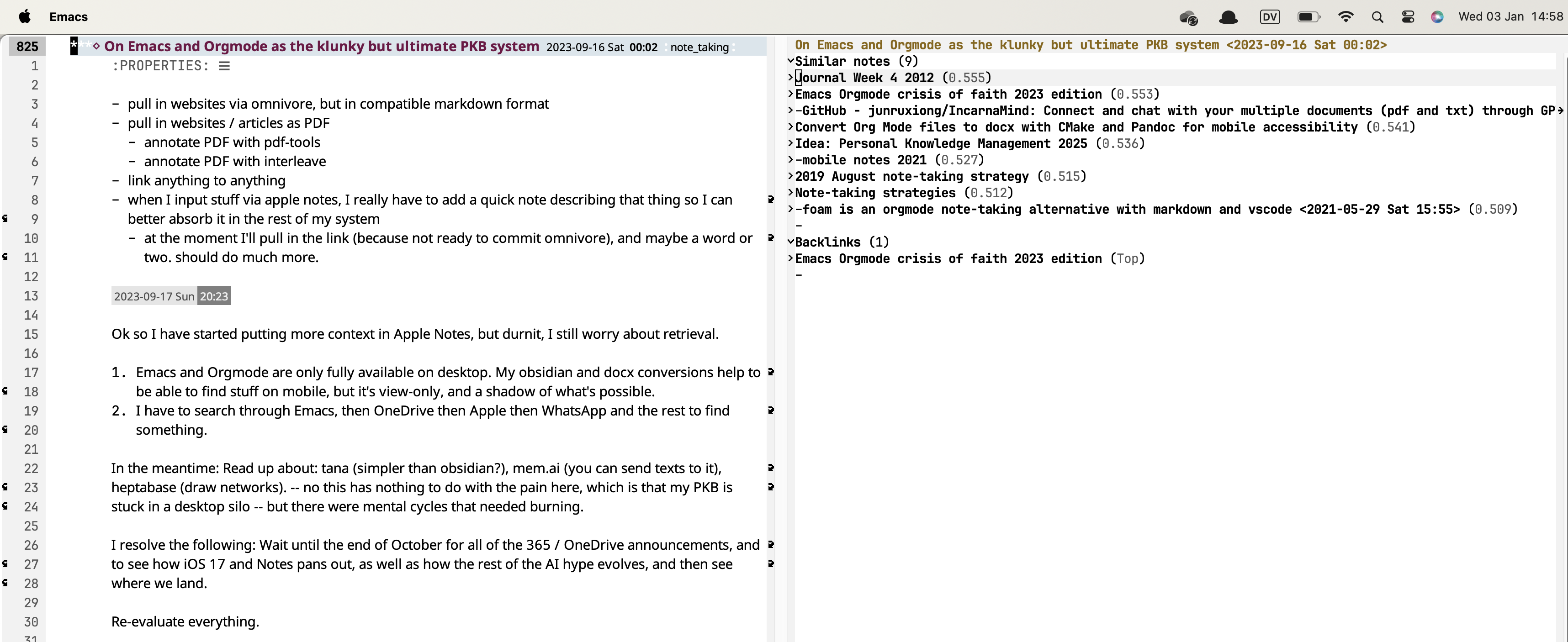1568x642 pixels.
Task: Open the Apple menu
Action: click(24, 16)
